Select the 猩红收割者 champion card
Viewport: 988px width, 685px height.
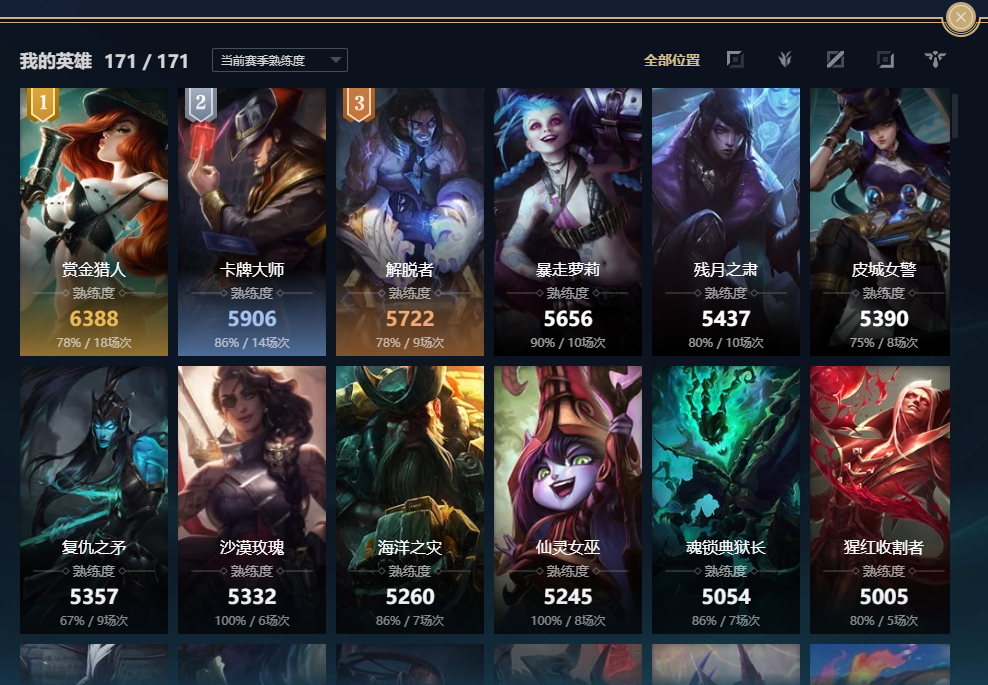[880, 500]
